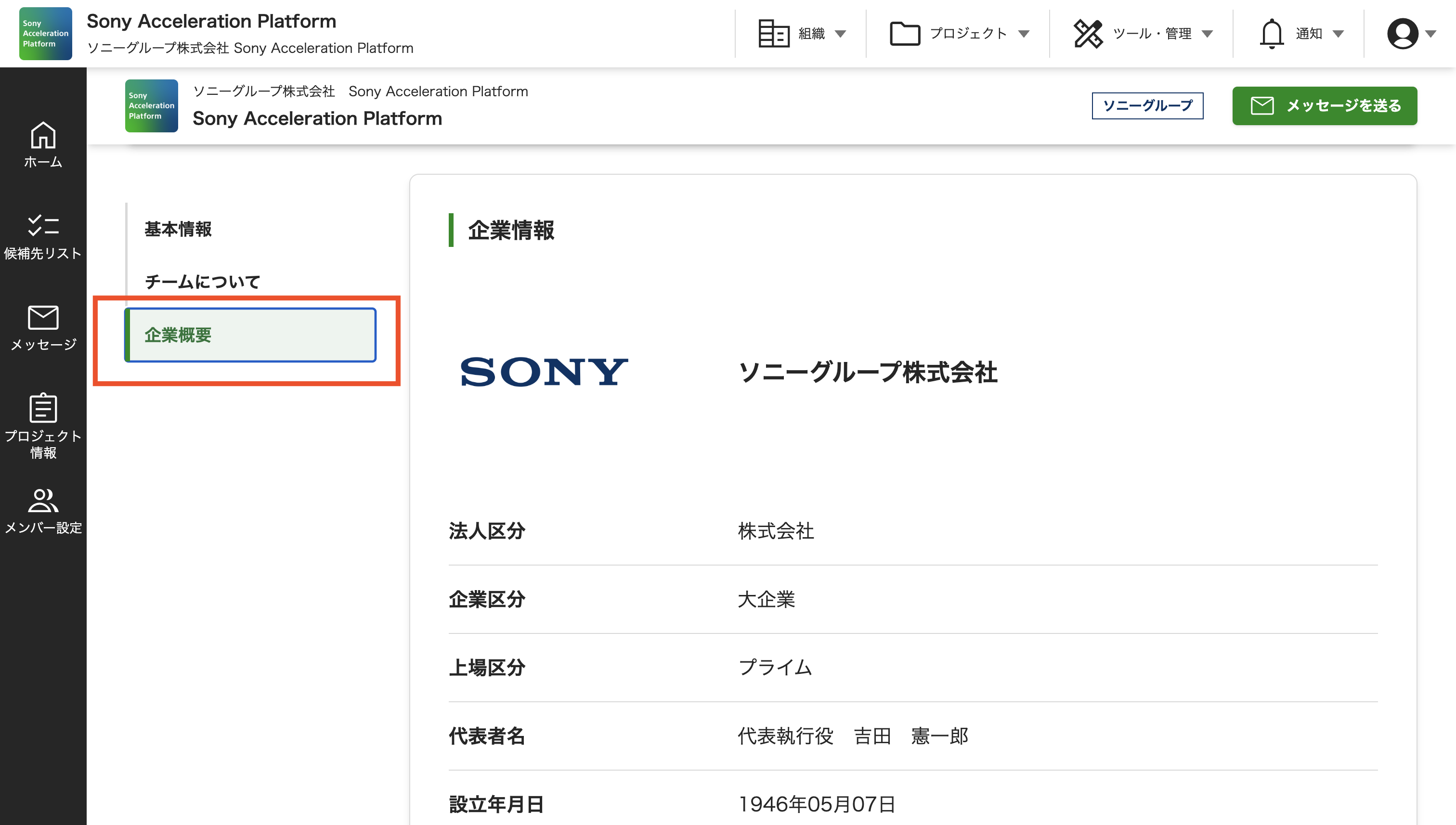Click the top bar title Sony Acceleration Platform
Screen dimensions: 1456x825
(x=211, y=21)
